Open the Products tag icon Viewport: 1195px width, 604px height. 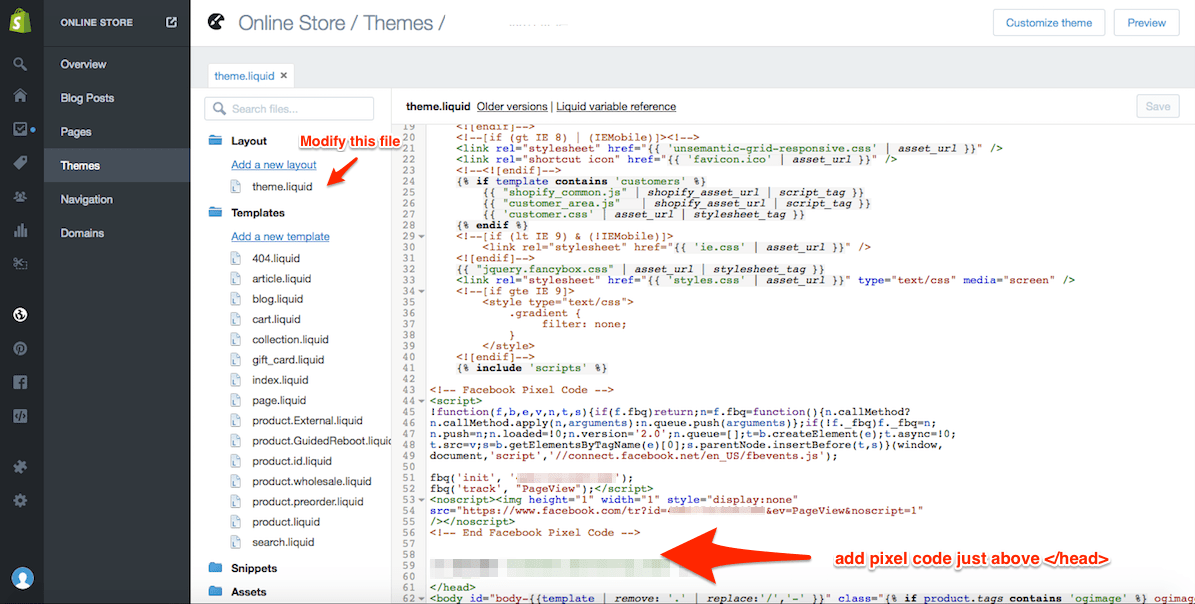click(21, 162)
